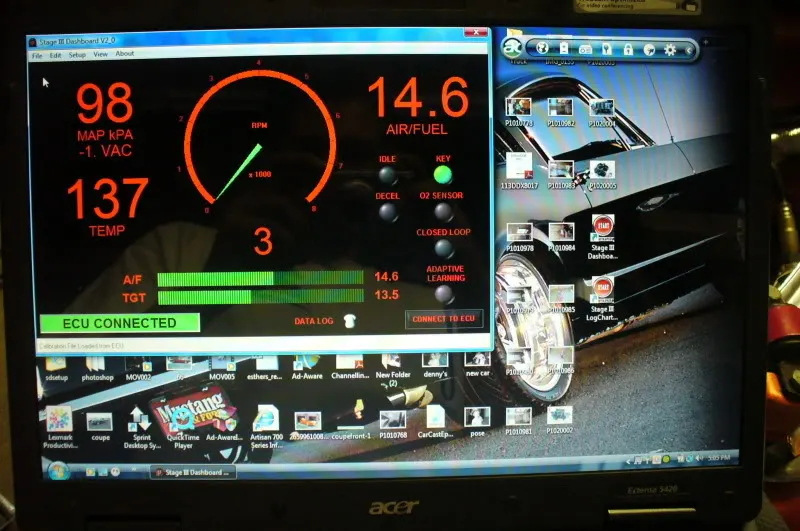Click the Windows Start orb

[59, 471]
